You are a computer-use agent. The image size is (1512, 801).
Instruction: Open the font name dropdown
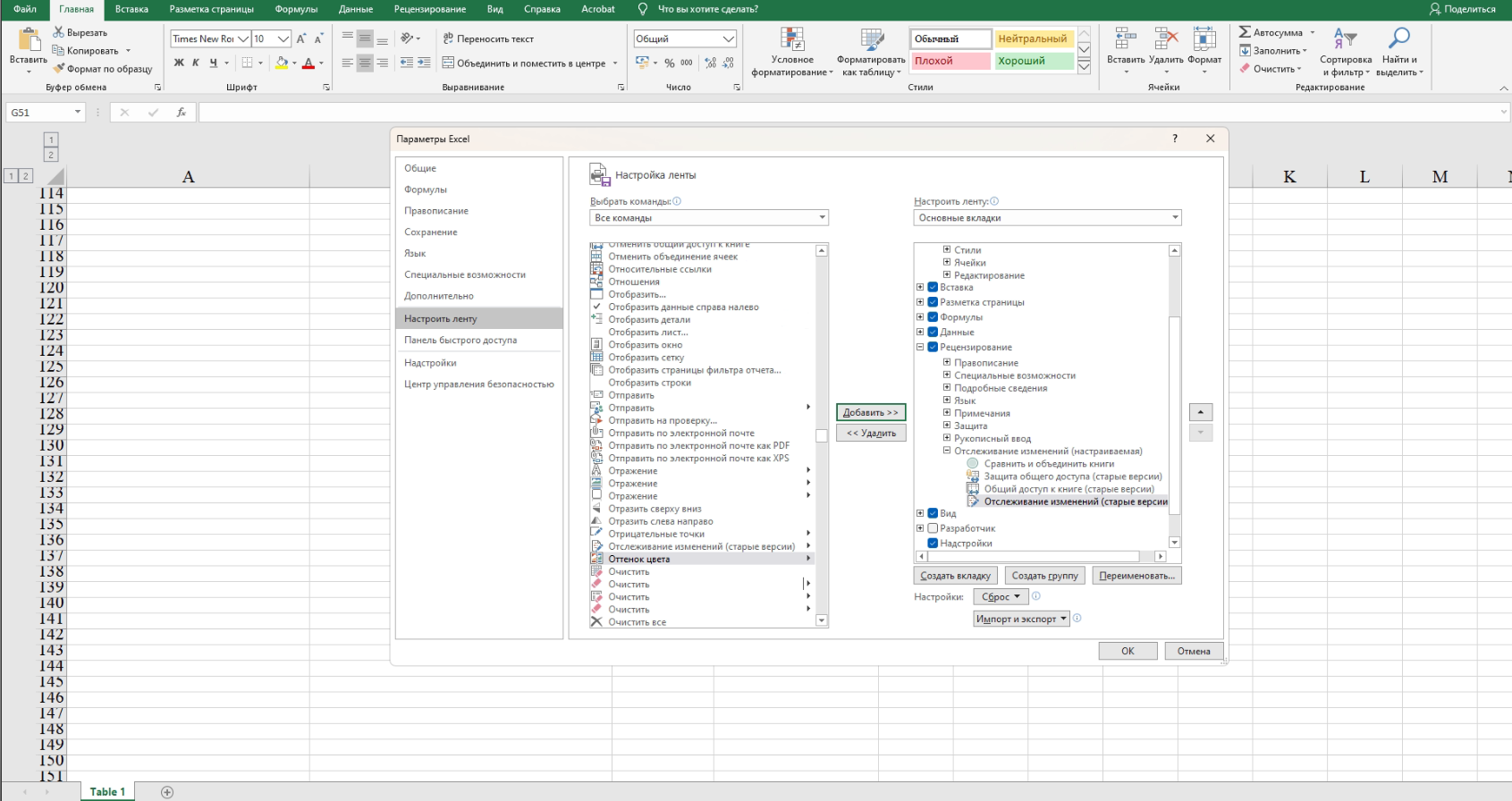pyautogui.click(x=242, y=38)
